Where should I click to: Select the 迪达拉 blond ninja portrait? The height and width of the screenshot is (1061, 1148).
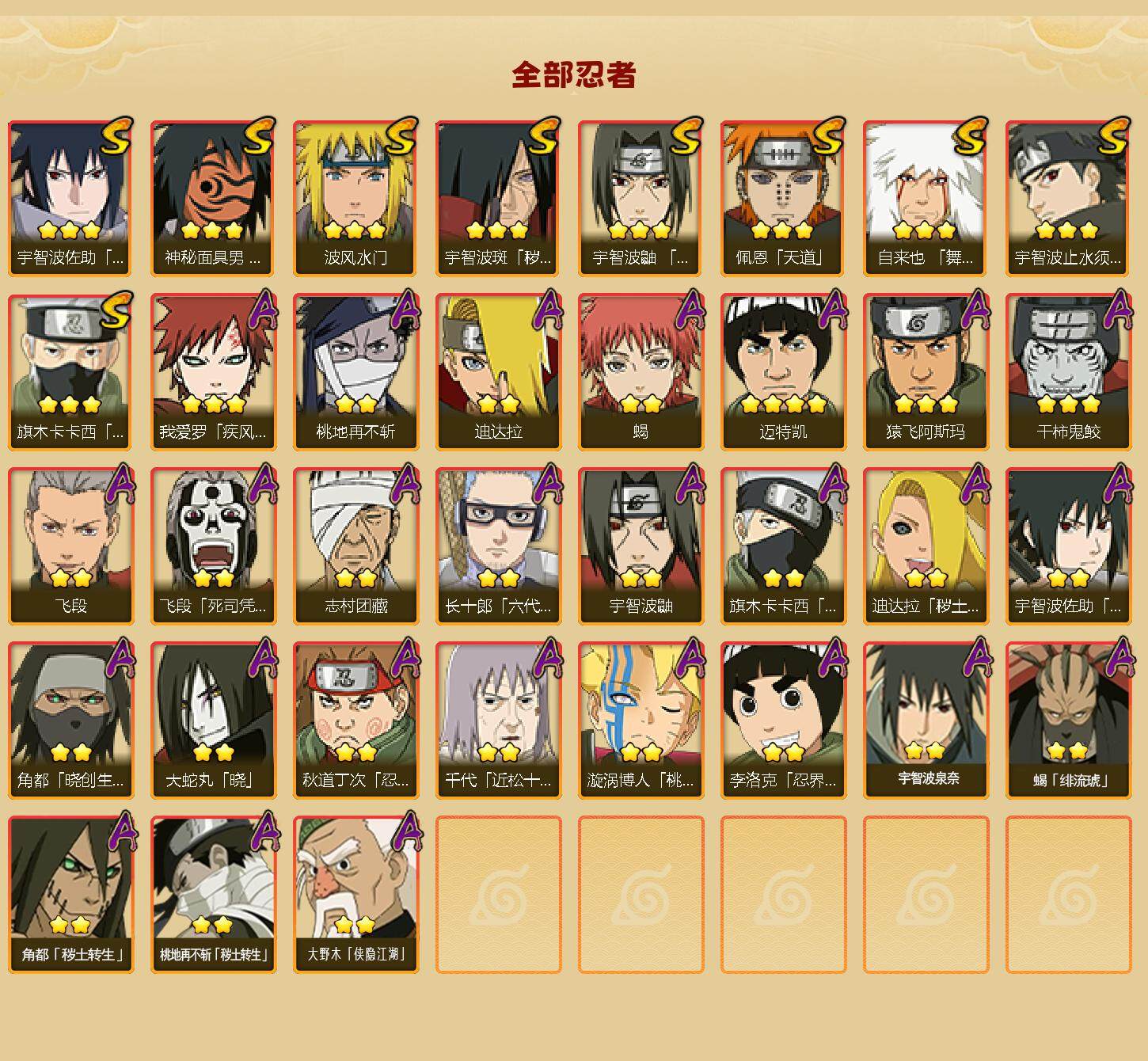coord(498,372)
